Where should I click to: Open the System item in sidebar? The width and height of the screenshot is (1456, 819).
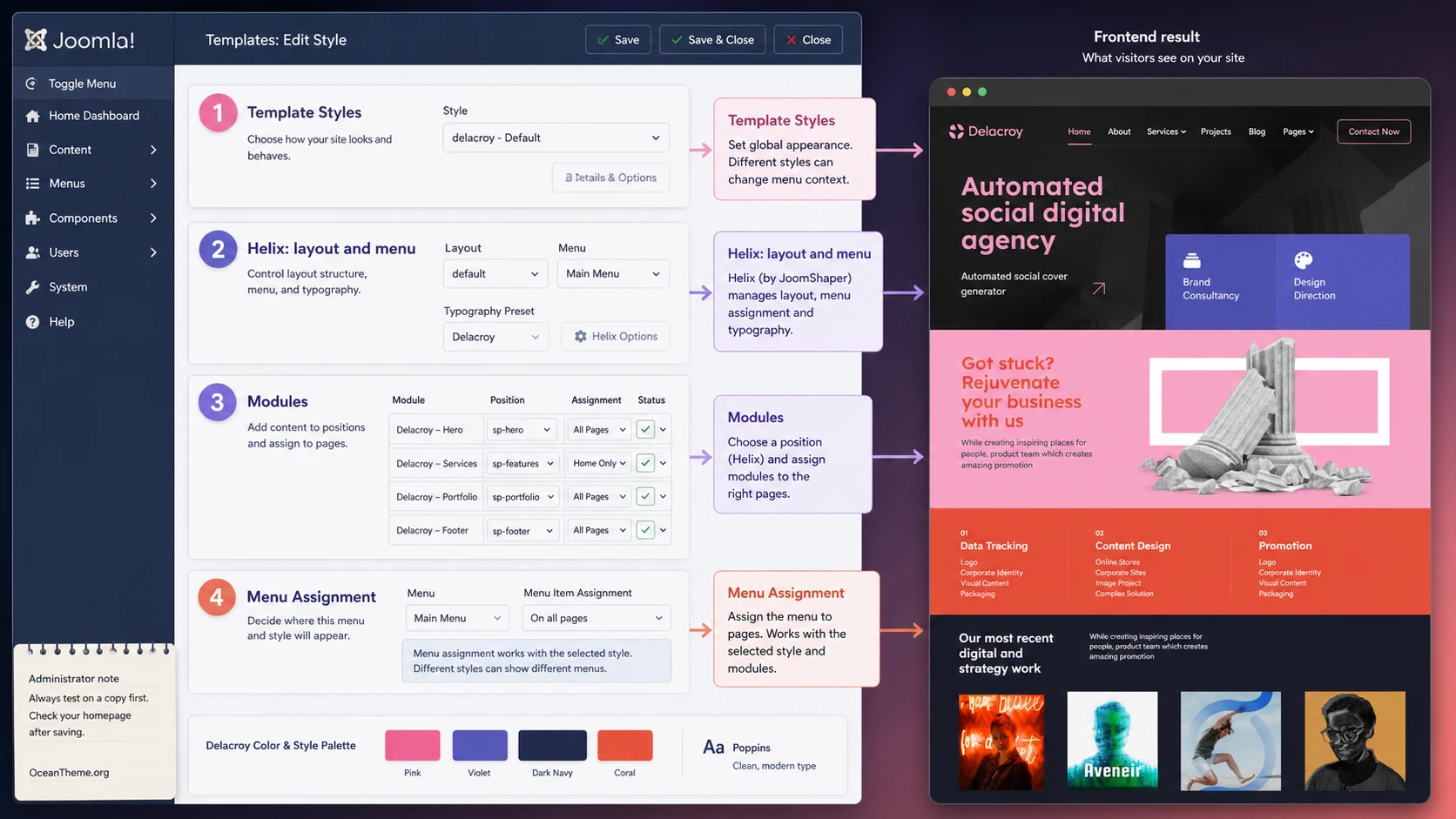coord(93,287)
